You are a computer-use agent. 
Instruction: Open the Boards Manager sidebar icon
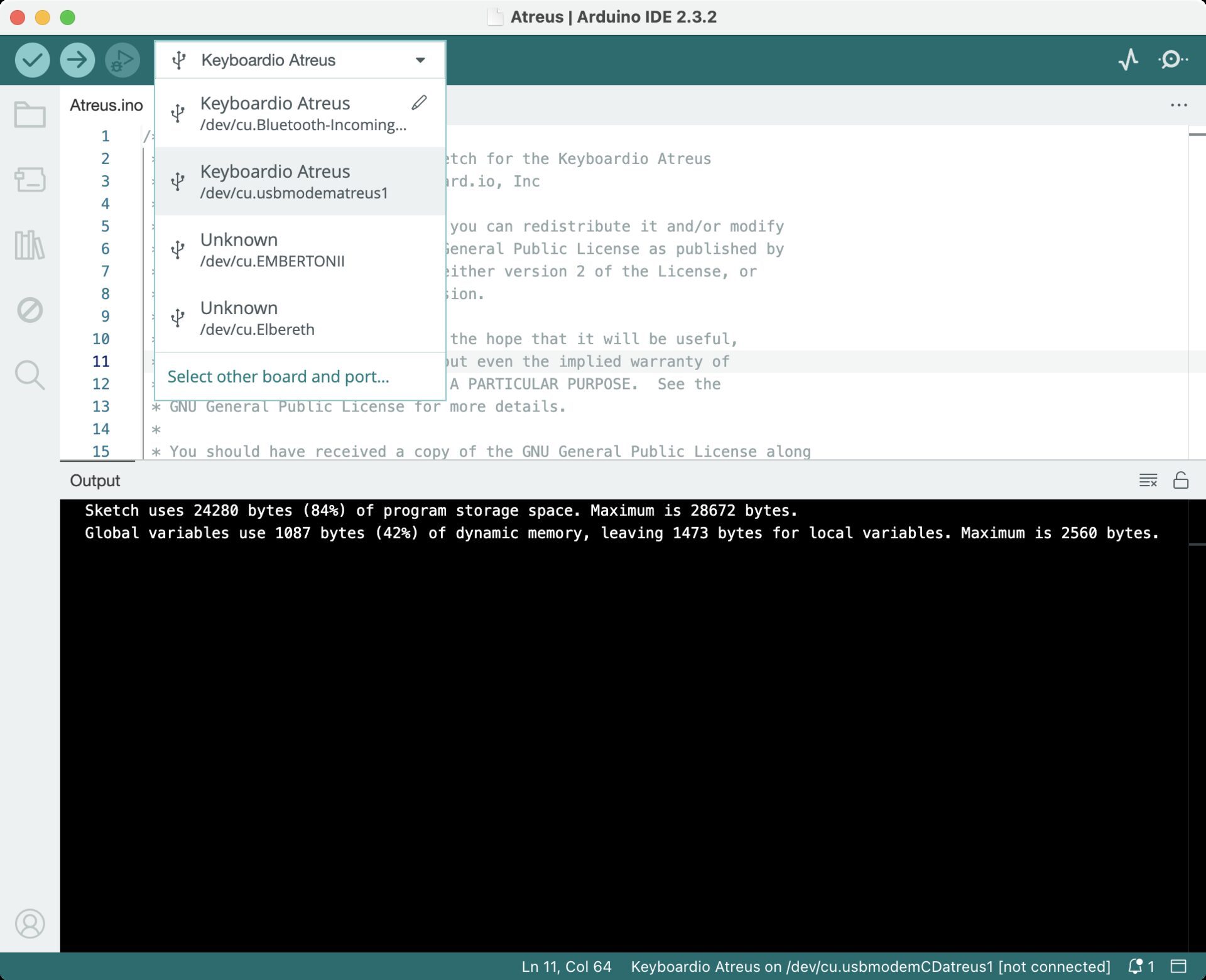click(x=30, y=180)
